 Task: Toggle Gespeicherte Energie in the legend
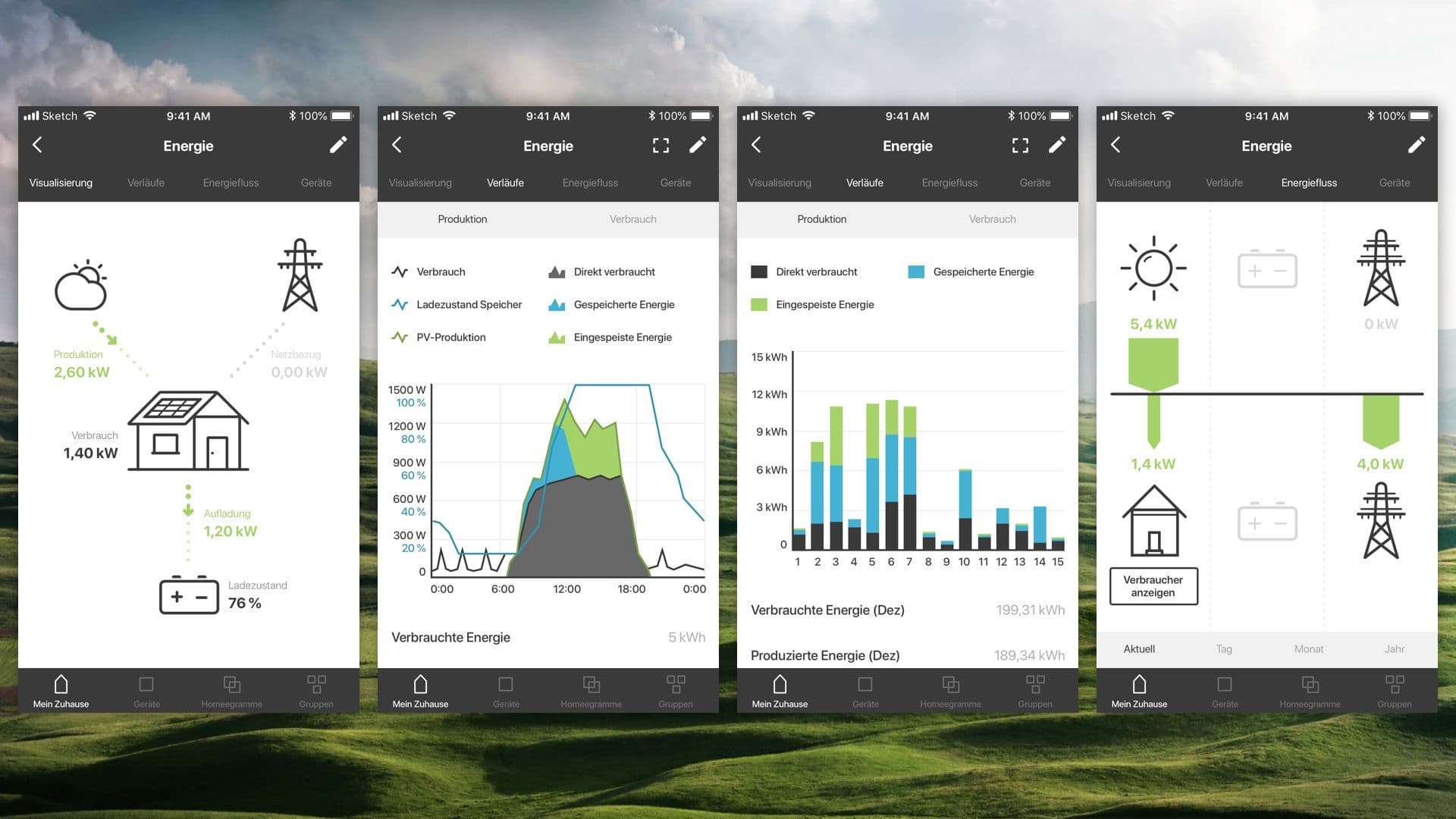[x=971, y=271]
